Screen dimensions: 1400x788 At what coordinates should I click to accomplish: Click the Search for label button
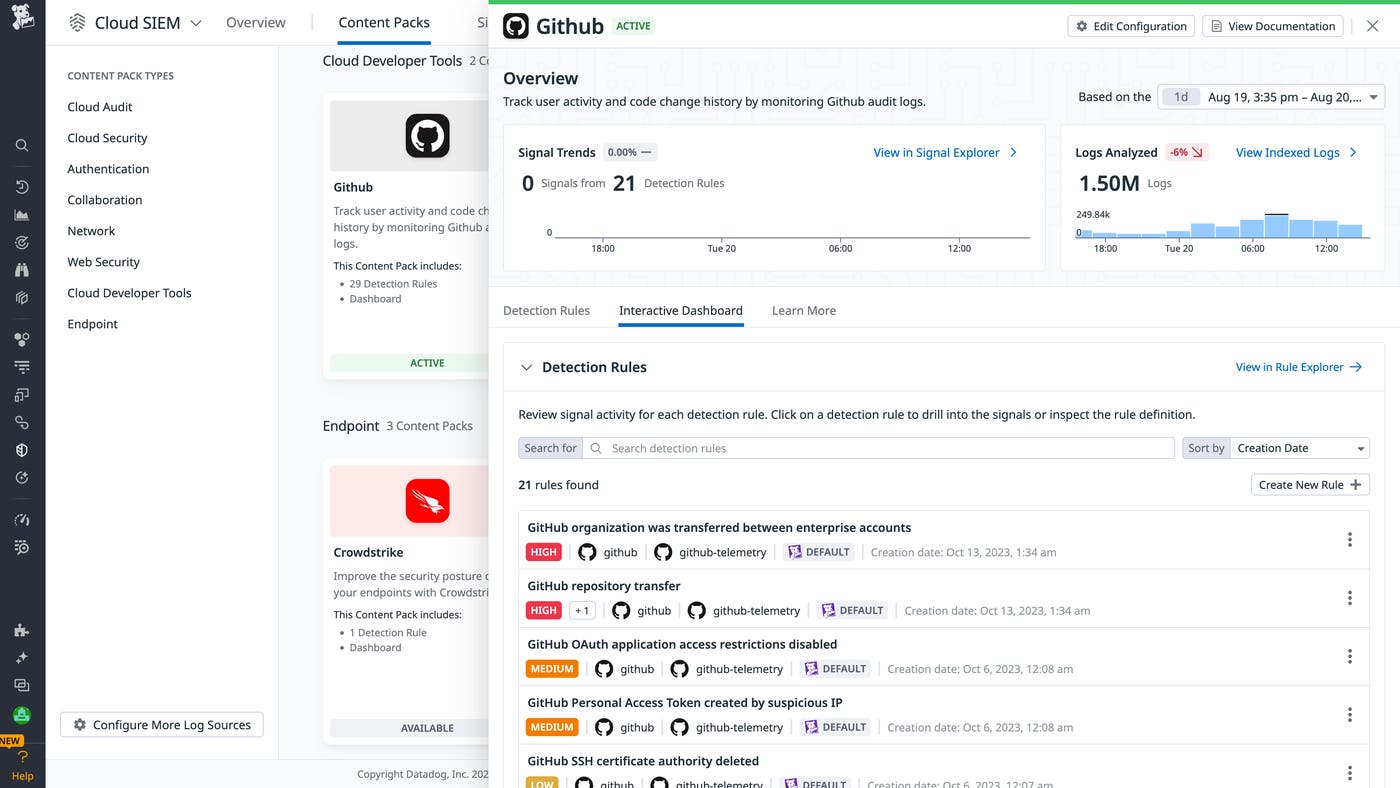coord(550,448)
